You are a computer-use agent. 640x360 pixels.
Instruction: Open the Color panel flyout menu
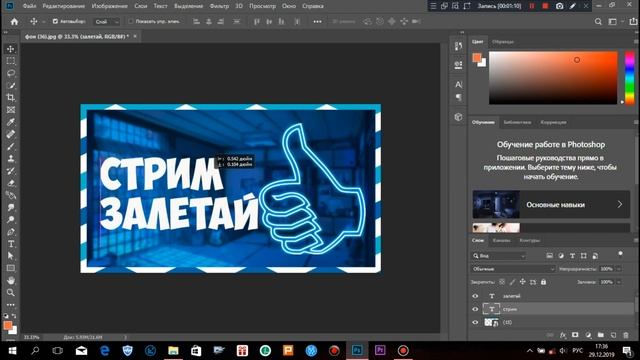(636, 42)
